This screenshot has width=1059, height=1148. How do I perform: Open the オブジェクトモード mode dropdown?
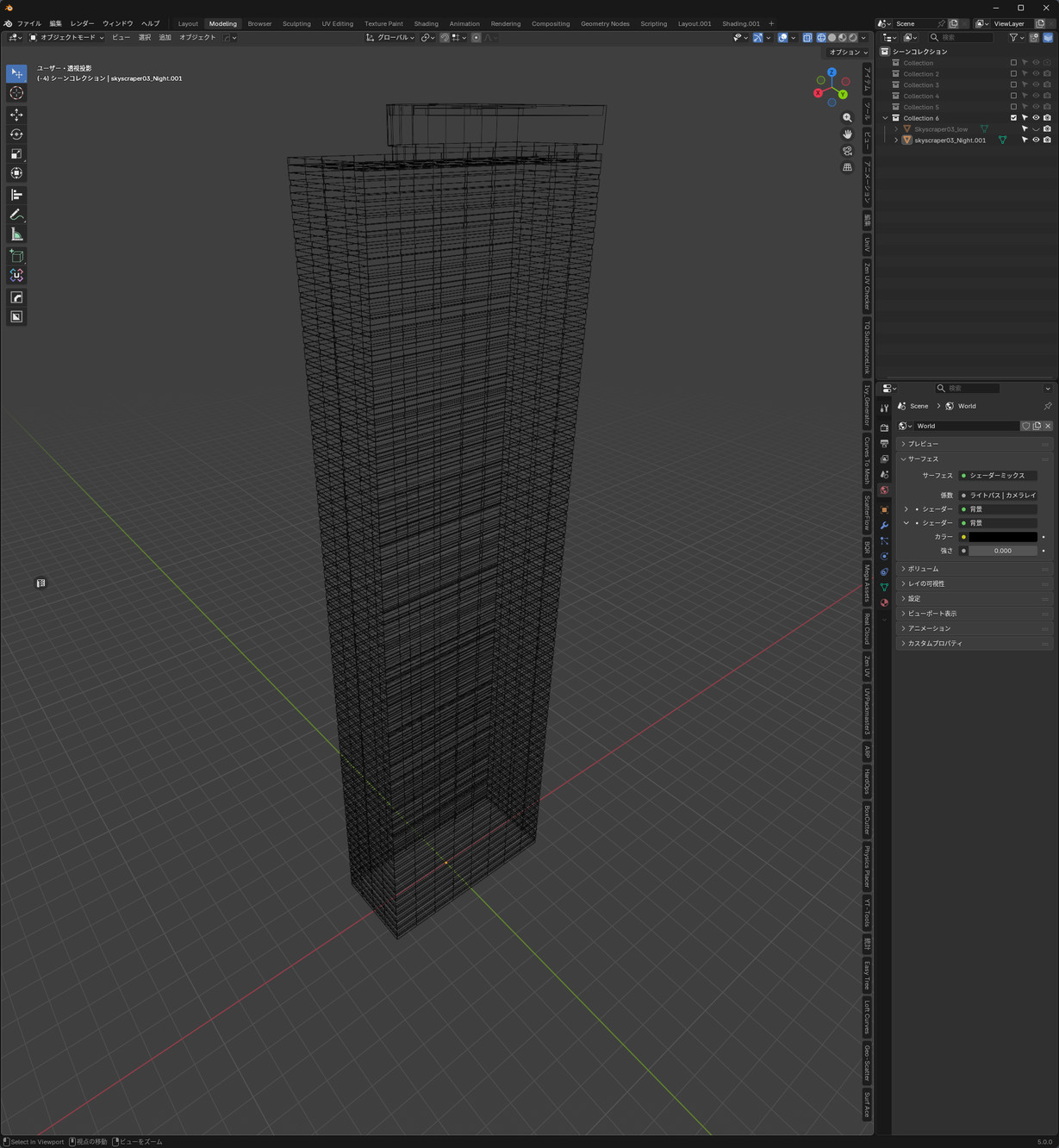[x=66, y=38]
